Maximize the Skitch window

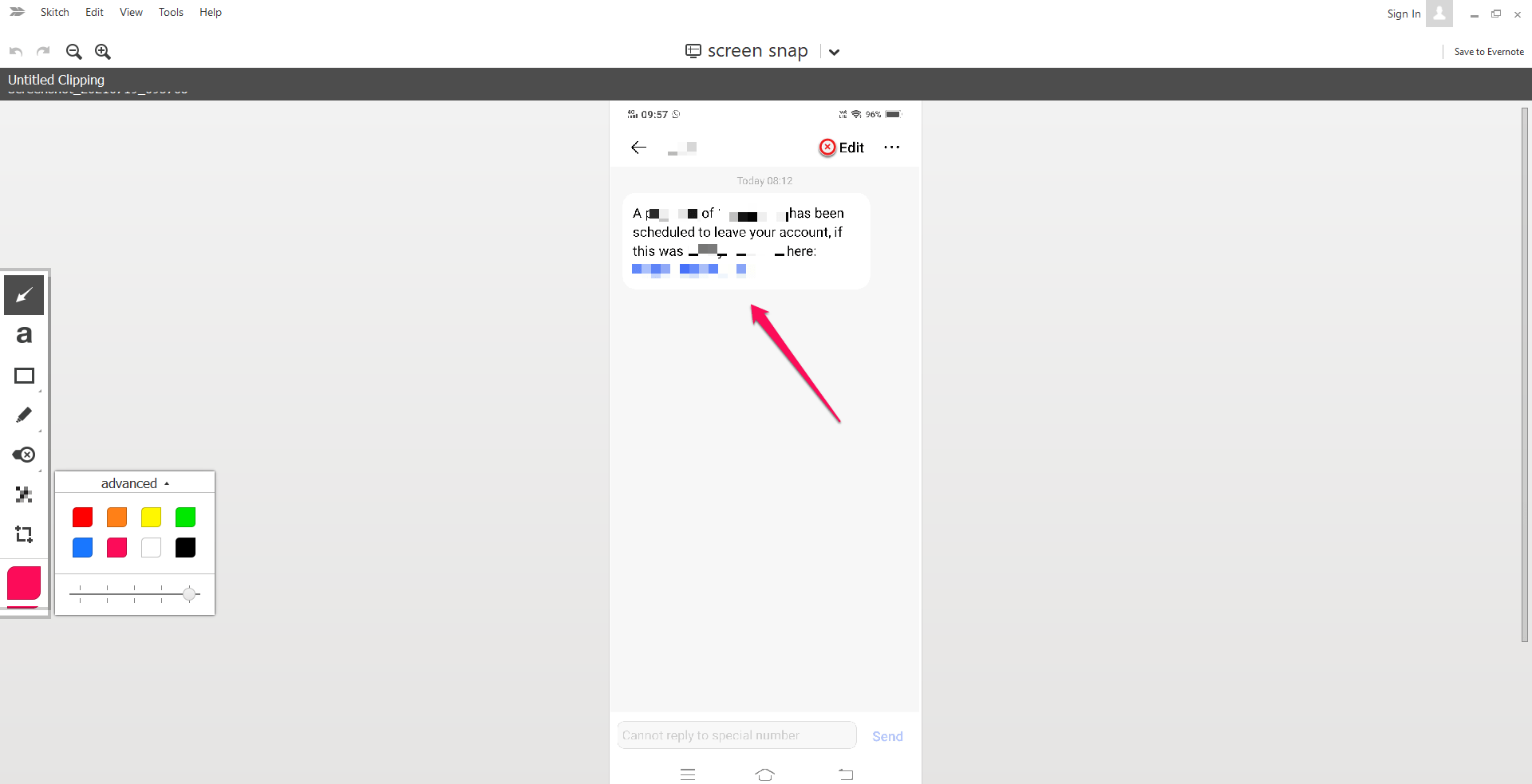[x=1496, y=14]
